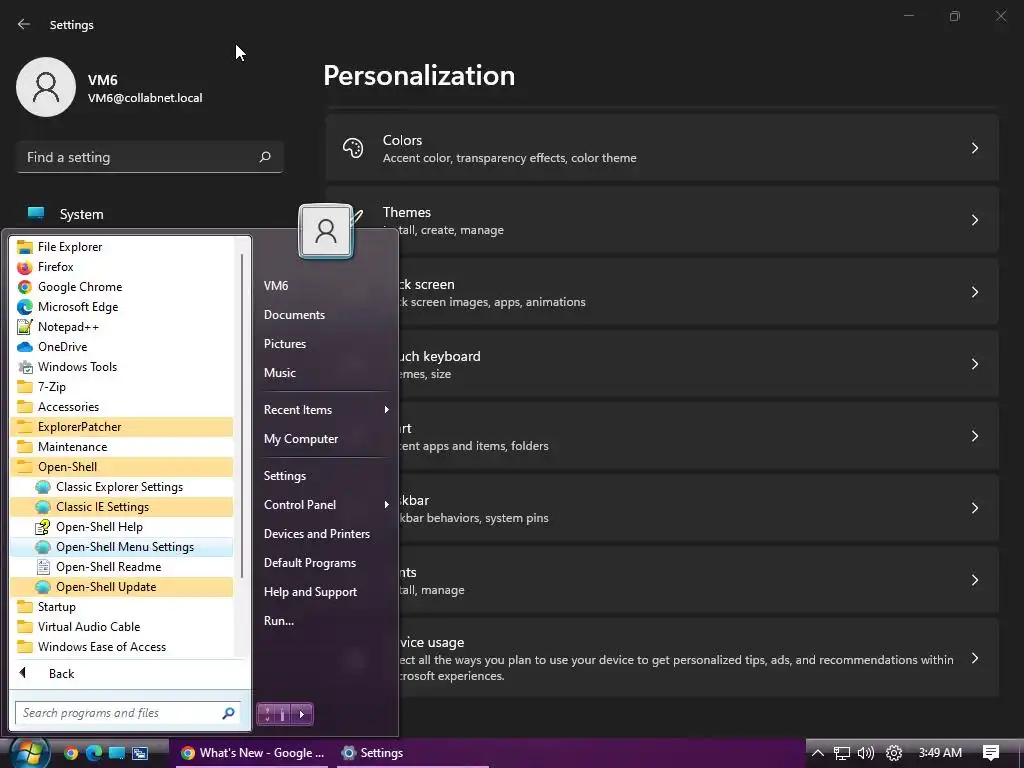This screenshot has height=768, width=1024.
Task: Collapse the Open-Shell folder
Action: click(122, 467)
